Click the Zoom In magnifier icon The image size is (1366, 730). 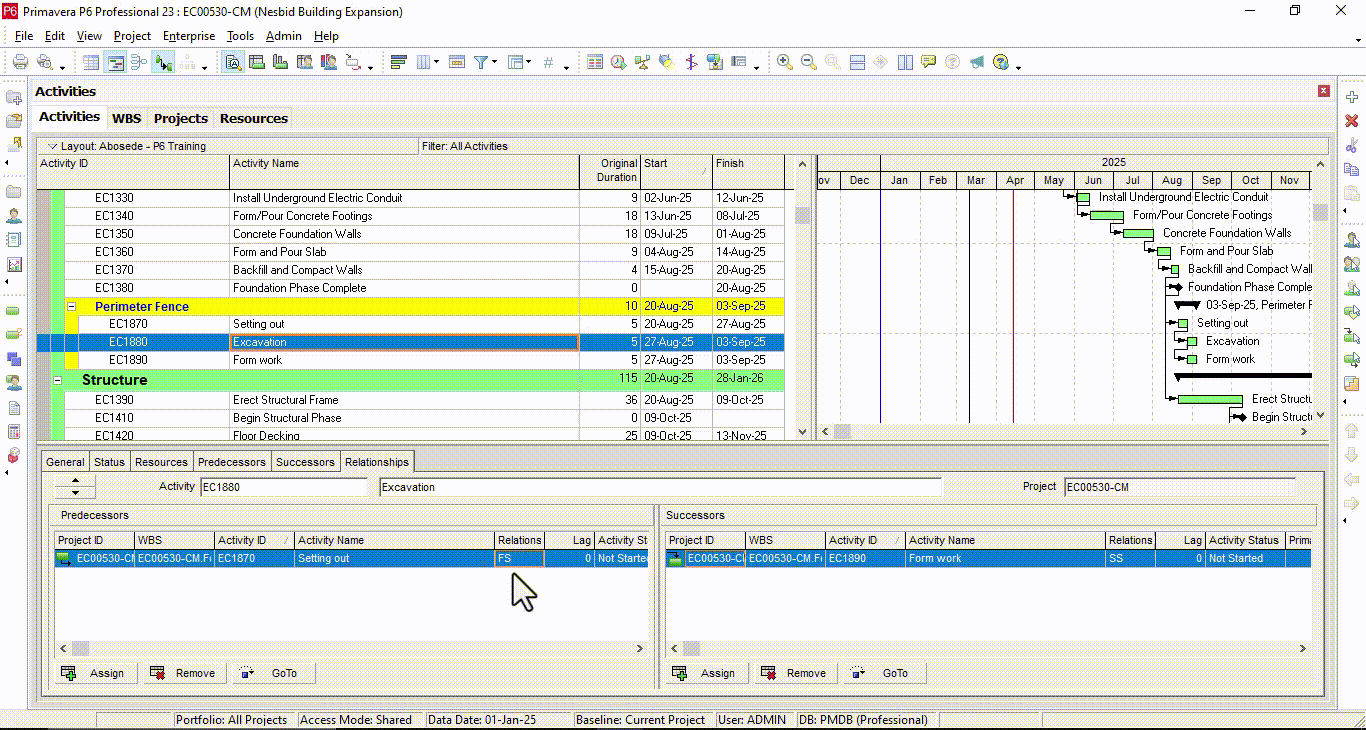coord(785,62)
